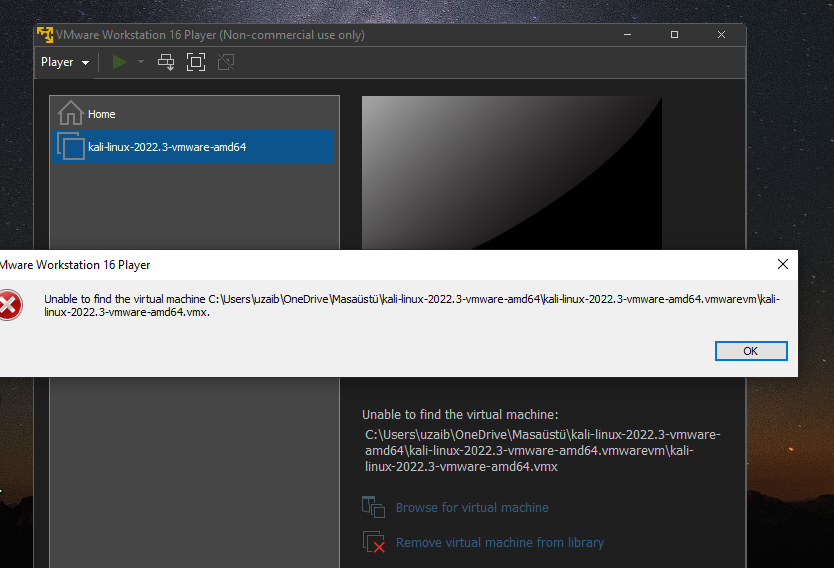Click Remove virtual machine from library

tap(499, 542)
